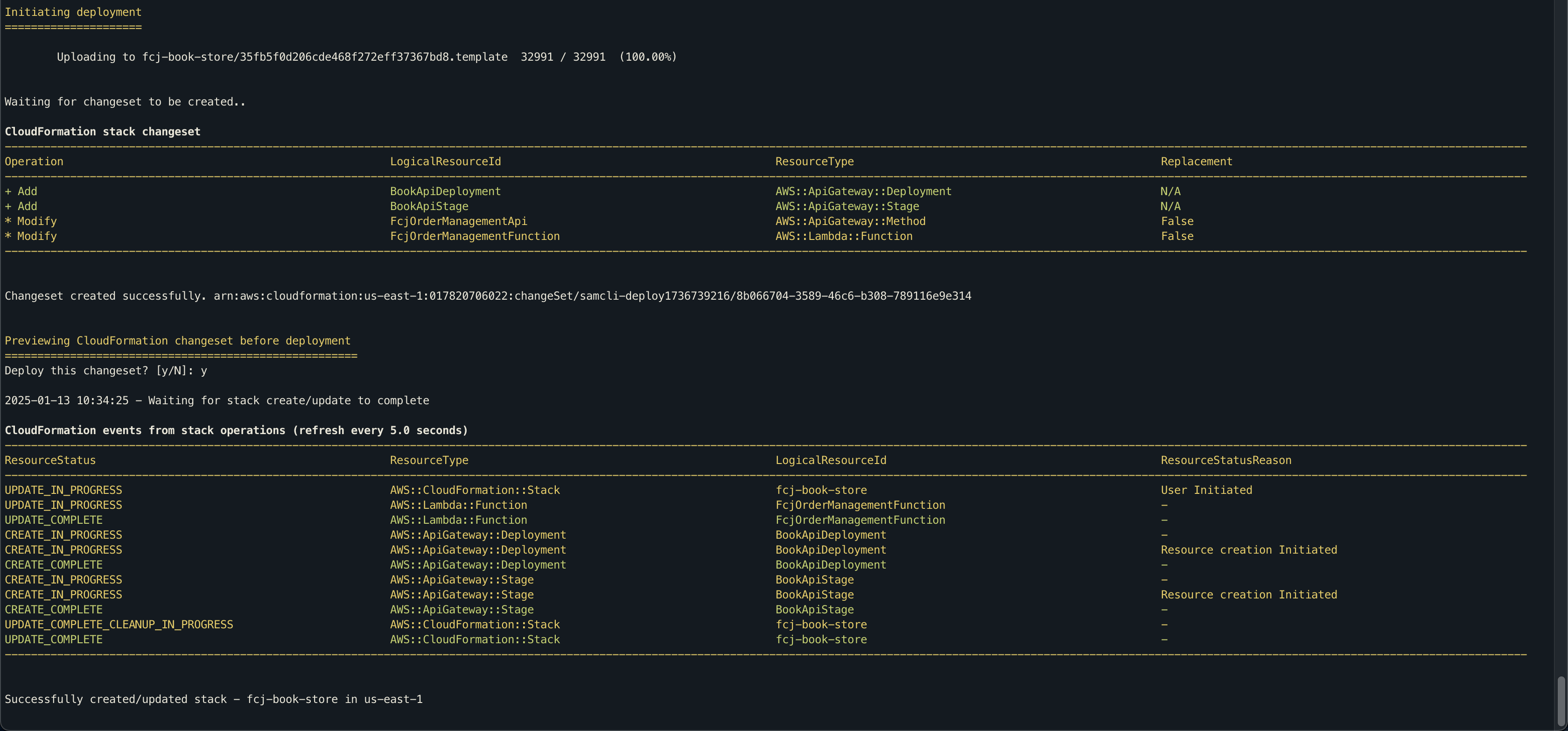
Task: Click the terminal scrollbar thumb
Action: [x=1561, y=701]
